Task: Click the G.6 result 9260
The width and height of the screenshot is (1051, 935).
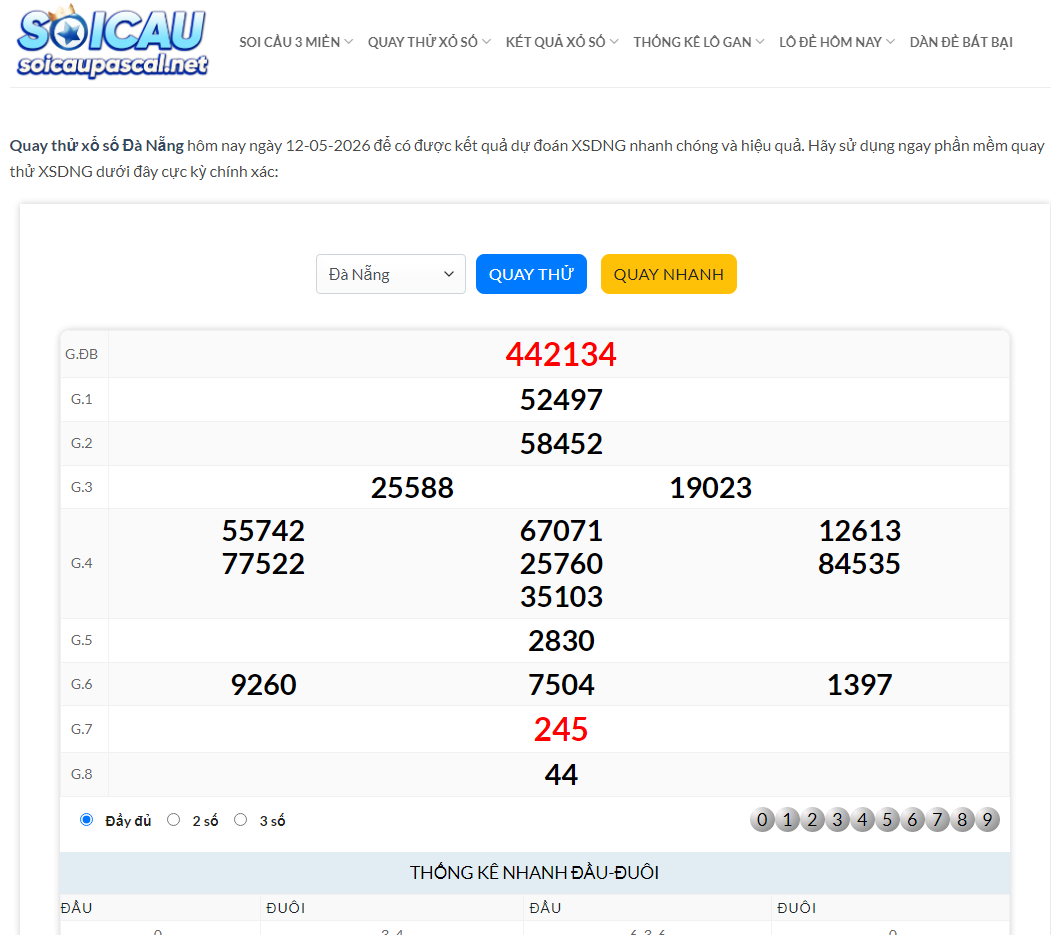Action: (x=263, y=685)
